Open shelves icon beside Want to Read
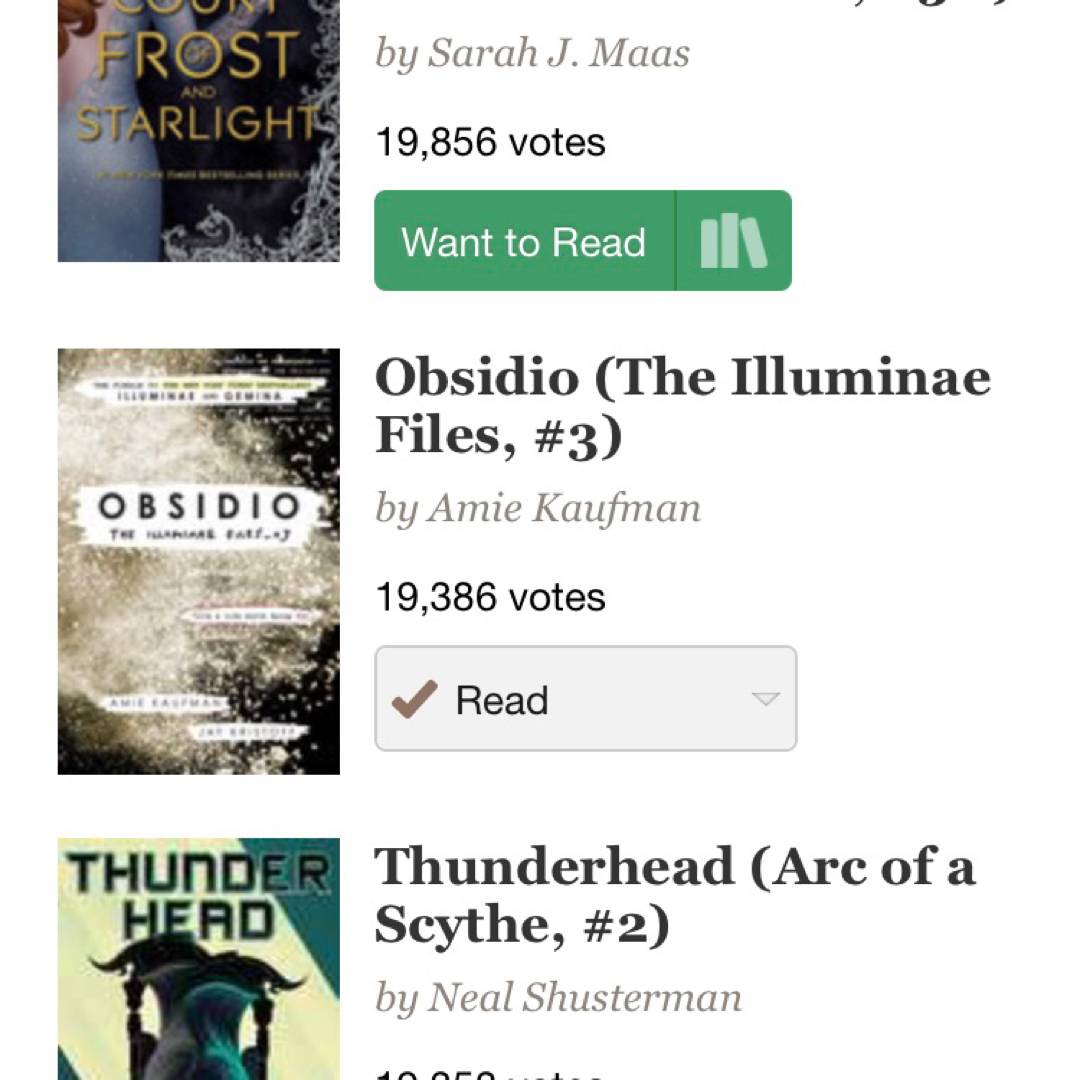 (734, 241)
